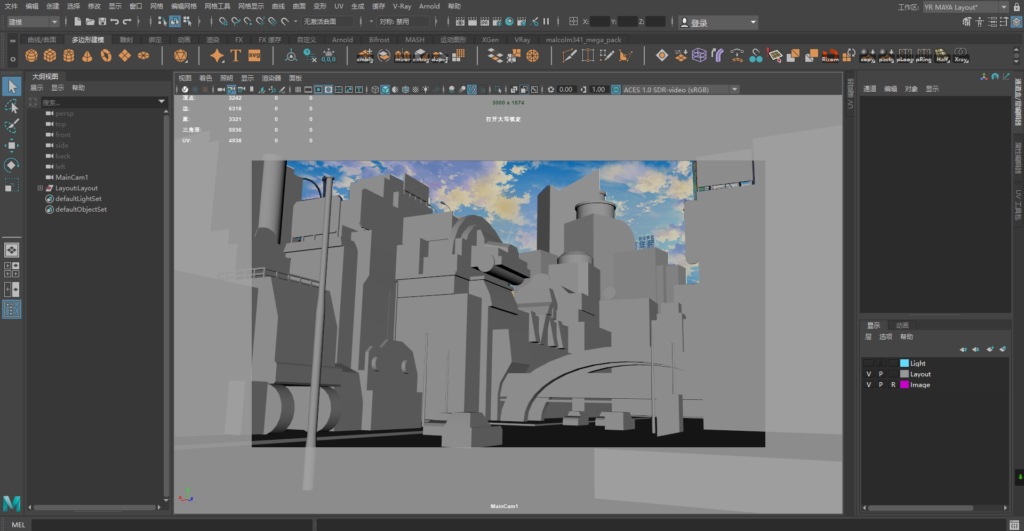
Task: Toggle visibility of the Light layer
Action: pyautogui.click(x=868, y=363)
